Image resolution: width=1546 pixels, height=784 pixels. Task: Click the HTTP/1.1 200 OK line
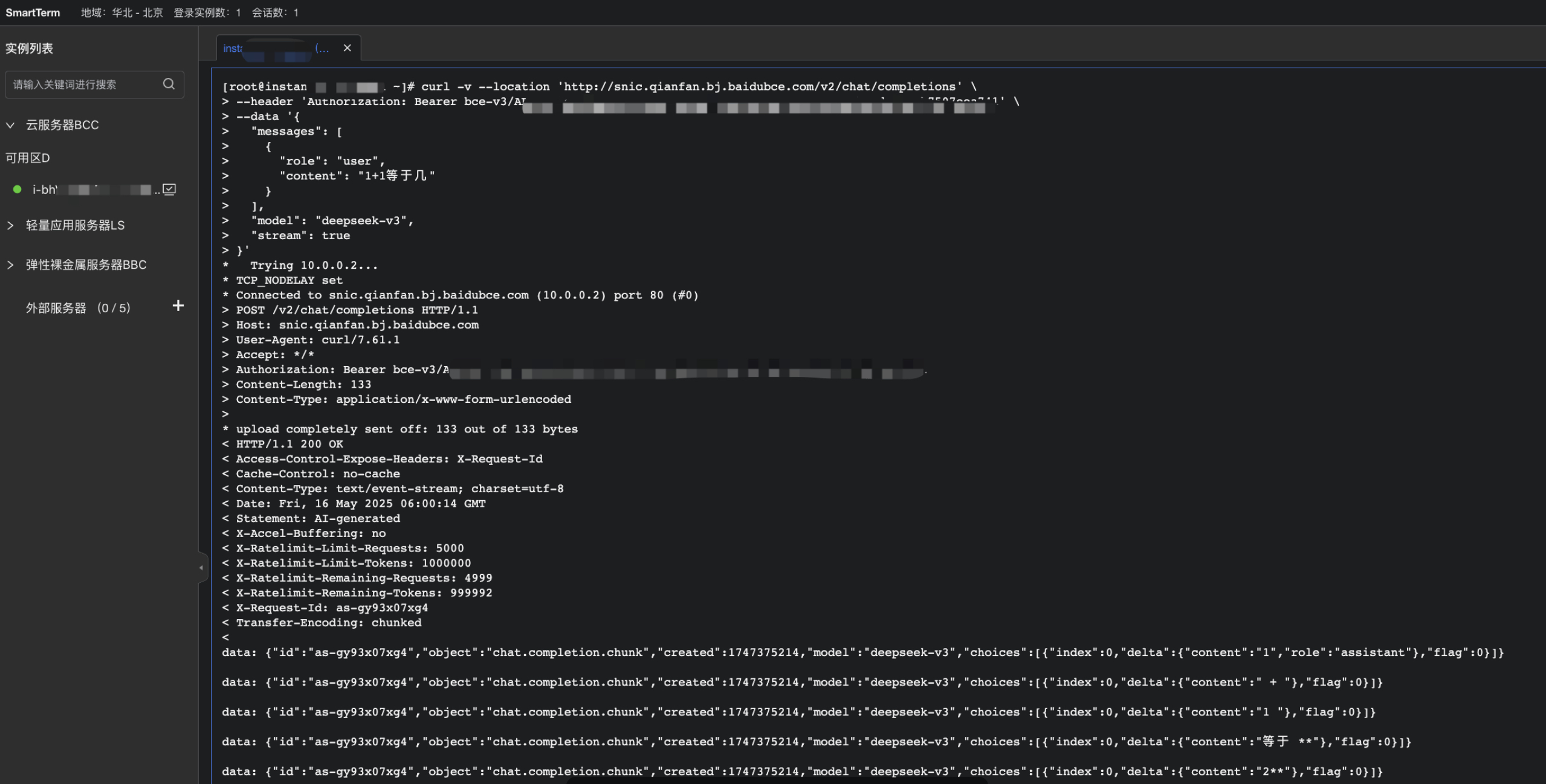(282, 444)
